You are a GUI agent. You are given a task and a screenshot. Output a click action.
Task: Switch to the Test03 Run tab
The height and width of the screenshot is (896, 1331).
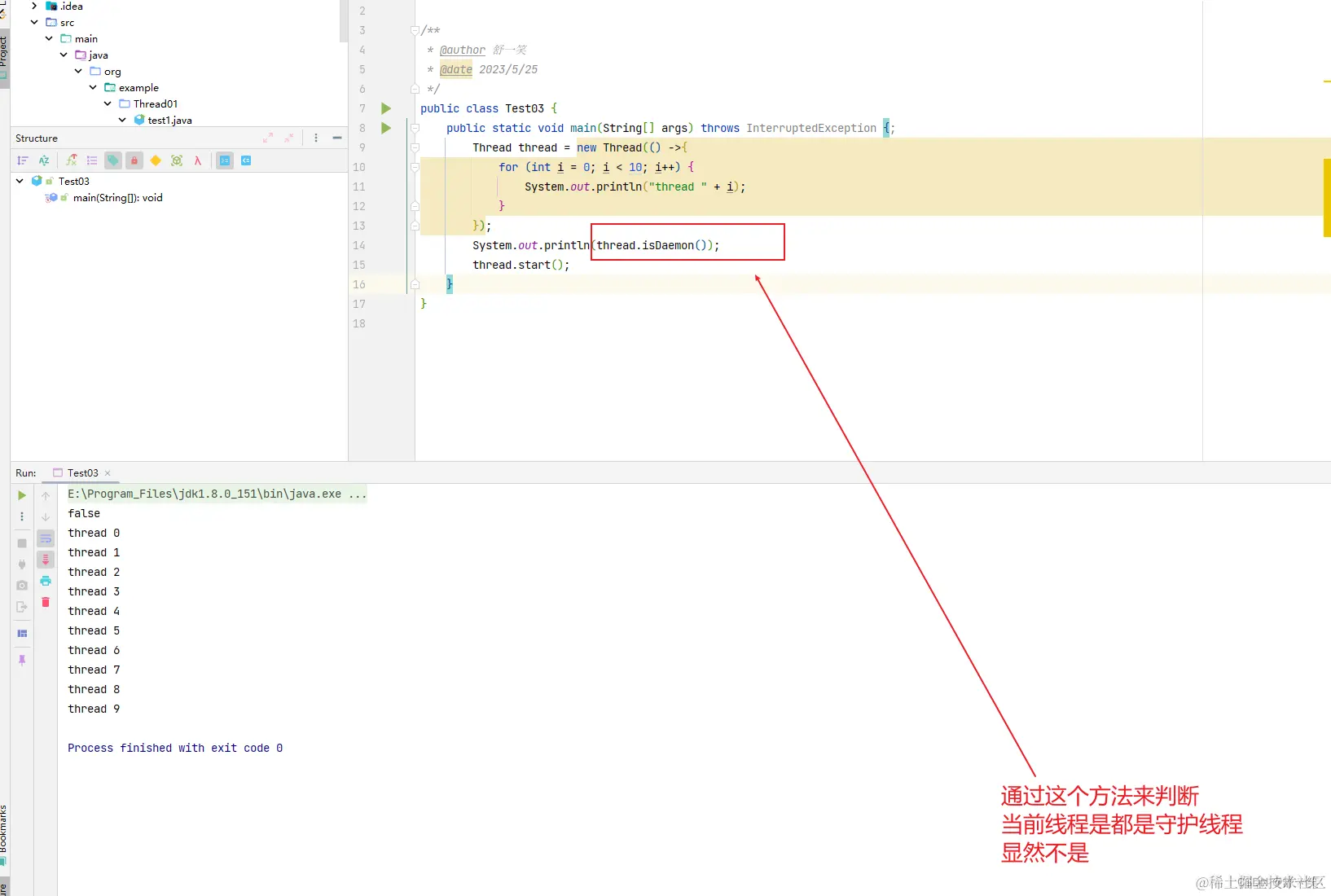pyautogui.click(x=82, y=472)
